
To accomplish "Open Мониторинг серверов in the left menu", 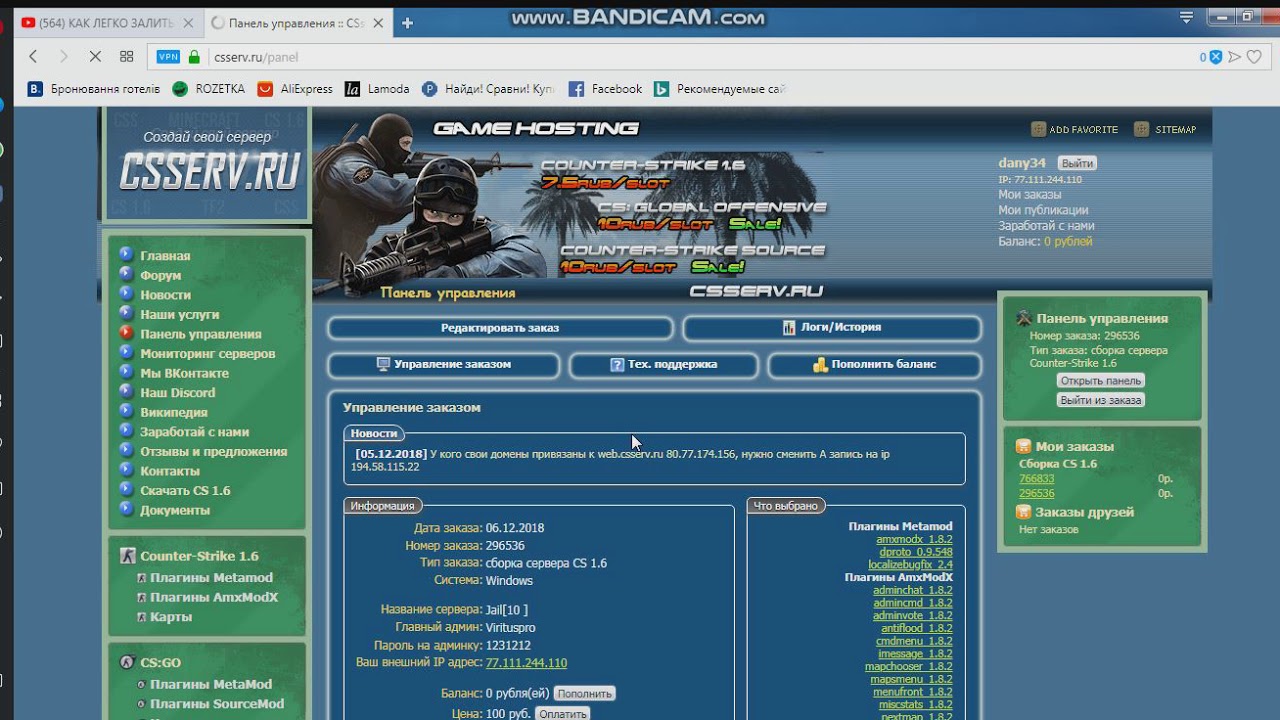I will pyautogui.click(x=208, y=353).
